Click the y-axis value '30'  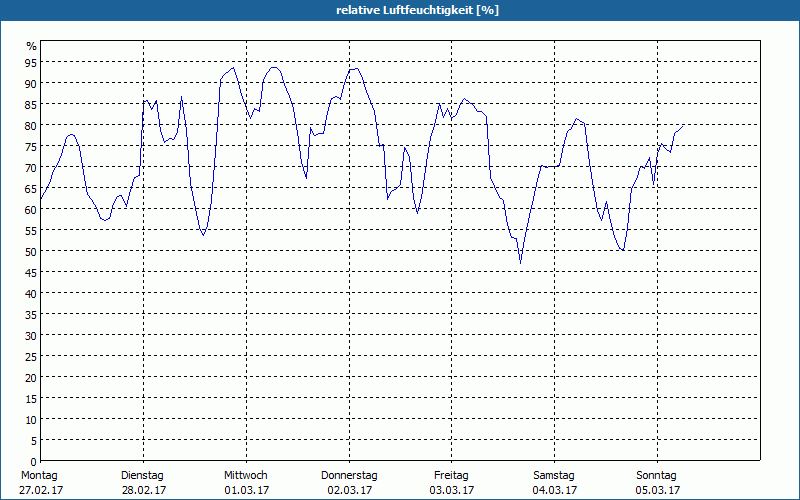pyautogui.click(x=32, y=336)
